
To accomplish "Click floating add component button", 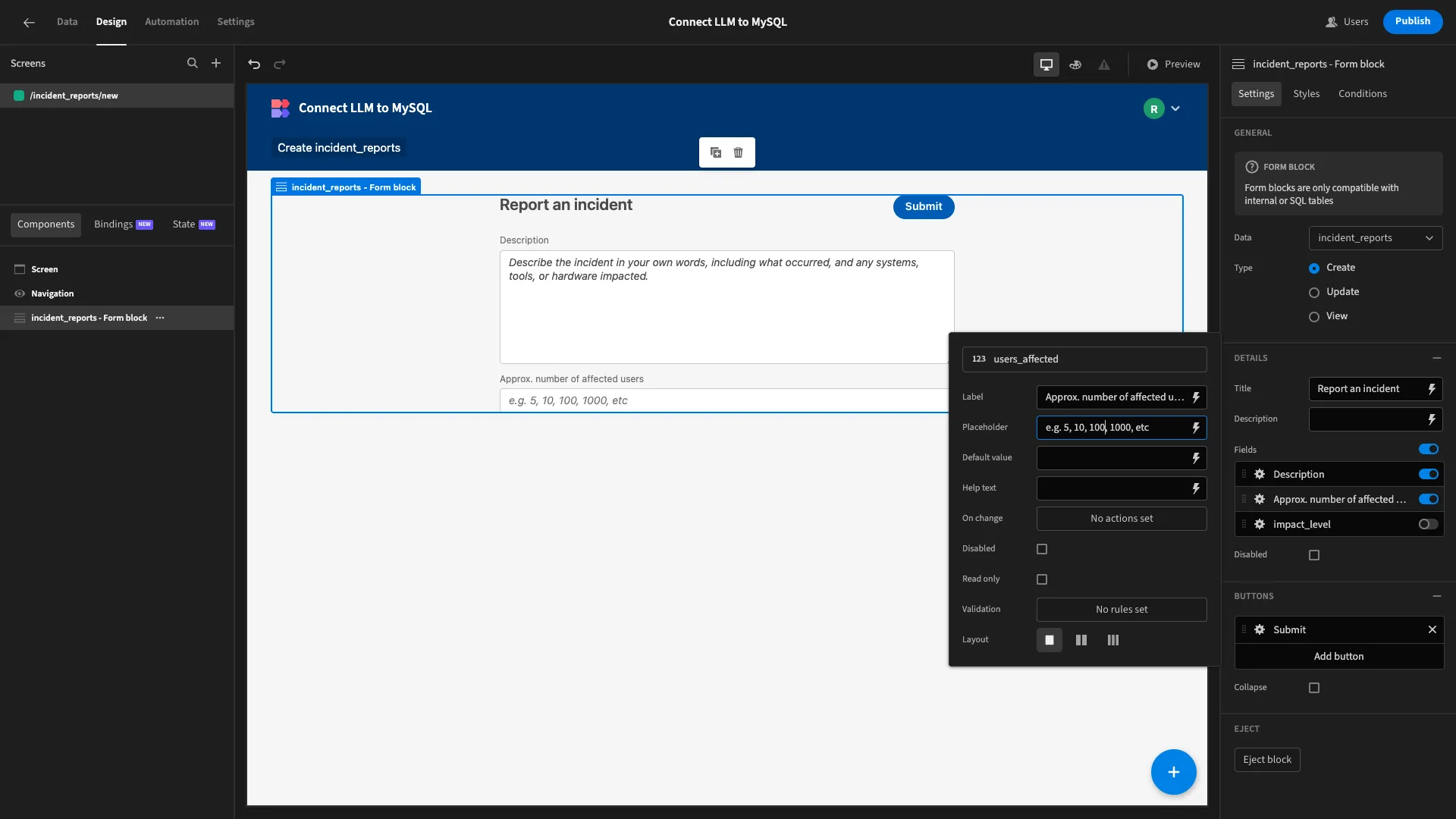I will pyautogui.click(x=1174, y=772).
